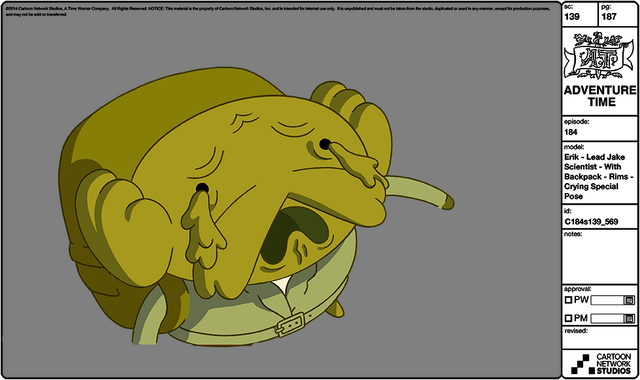The width and height of the screenshot is (640, 380).
Task: Select the id value C184s139_569
Action: click(591, 222)
